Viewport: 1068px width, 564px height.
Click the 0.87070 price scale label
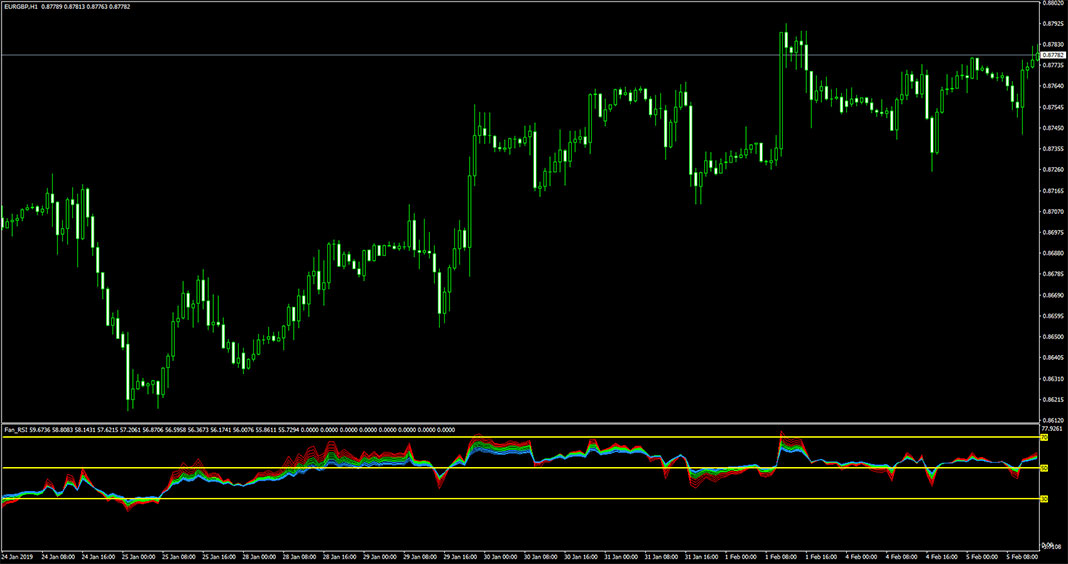coord(1053,211)
